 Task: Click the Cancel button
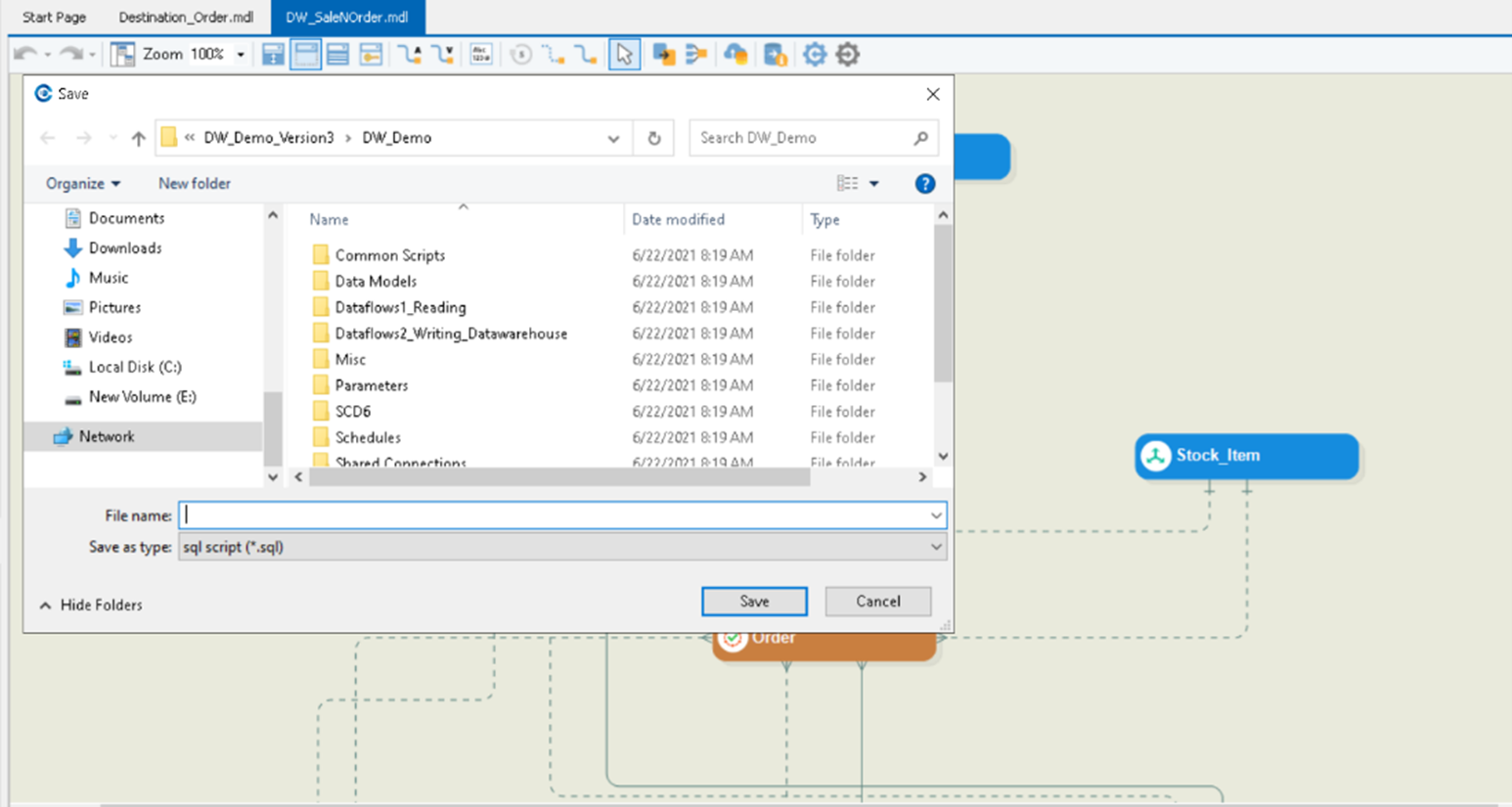(x=877, y=602)
